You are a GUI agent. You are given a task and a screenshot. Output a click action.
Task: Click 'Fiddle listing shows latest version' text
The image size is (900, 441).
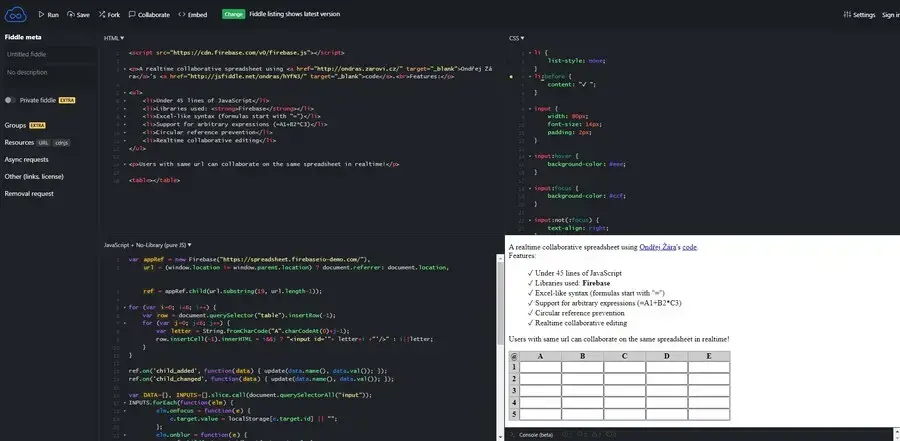pyautogui.click(x=294, y=14)
